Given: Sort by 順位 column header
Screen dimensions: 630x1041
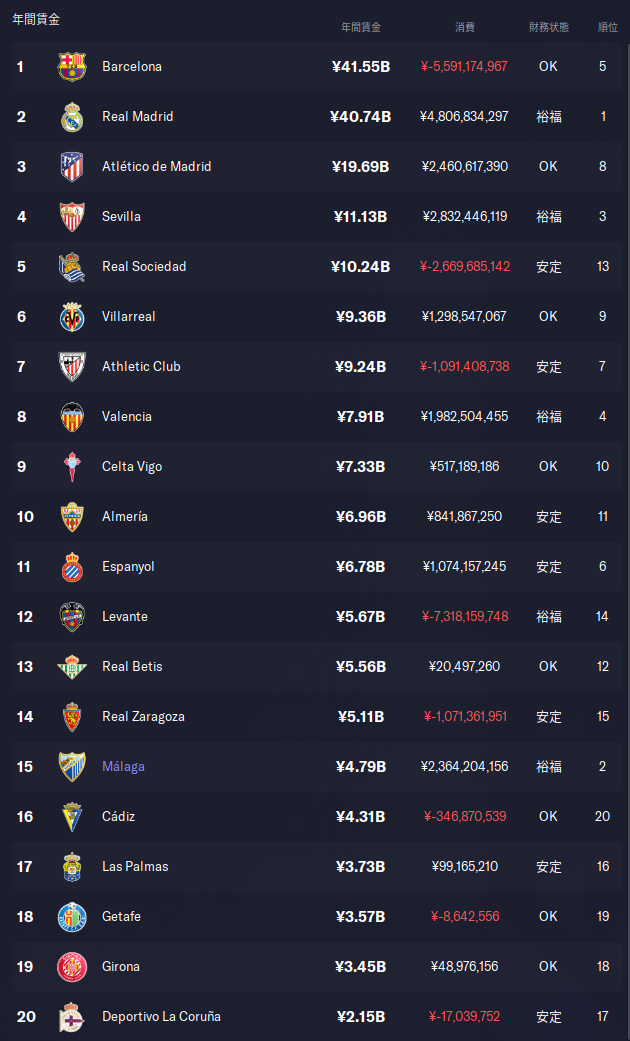Looking at the screenshot, I should [607, 27].
